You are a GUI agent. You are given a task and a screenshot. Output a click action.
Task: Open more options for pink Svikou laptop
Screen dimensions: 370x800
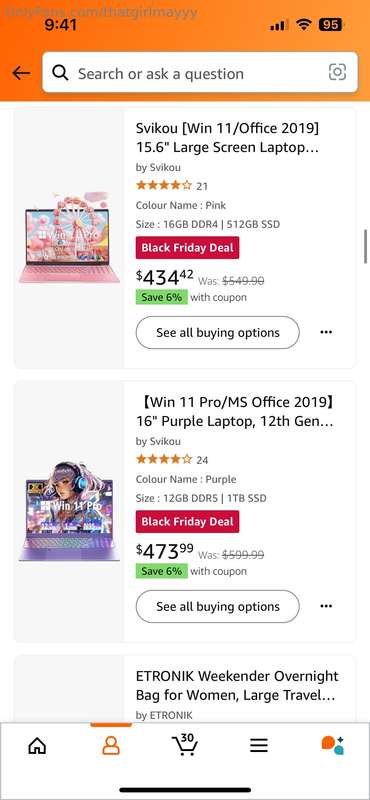pos(326,332)
